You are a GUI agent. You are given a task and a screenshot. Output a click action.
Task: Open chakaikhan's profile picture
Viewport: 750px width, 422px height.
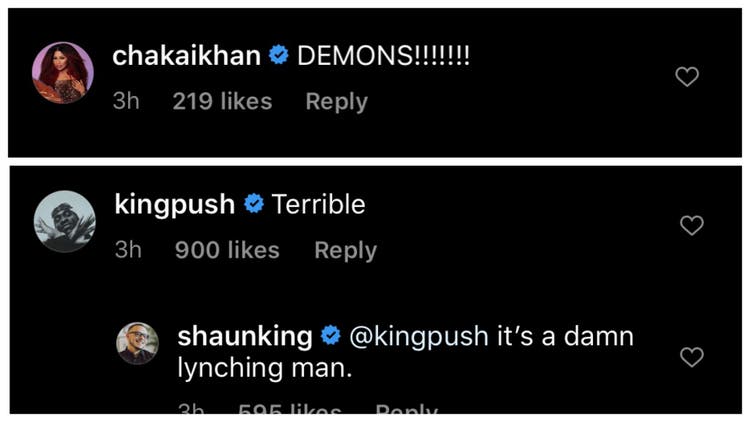62,72
